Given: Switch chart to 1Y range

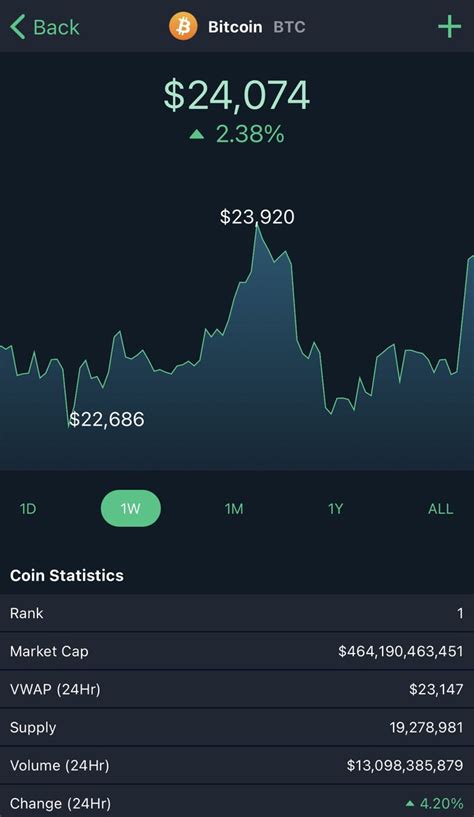Looking at the screenshot, I should (x=335, y=509).
